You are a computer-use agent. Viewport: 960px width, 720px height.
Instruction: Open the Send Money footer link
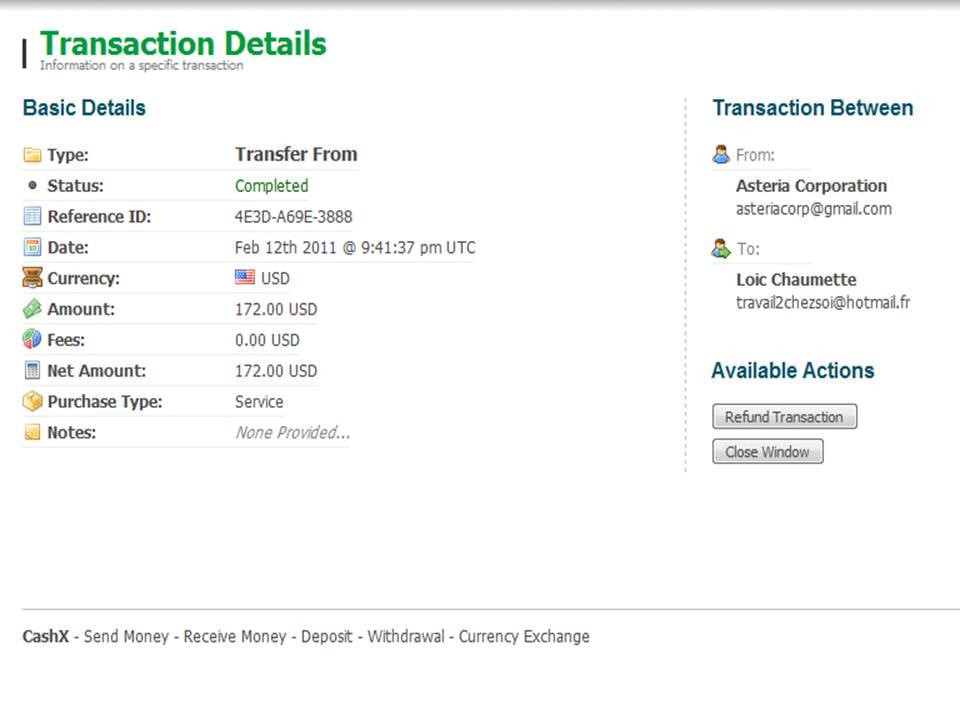[x=126, y=637]
